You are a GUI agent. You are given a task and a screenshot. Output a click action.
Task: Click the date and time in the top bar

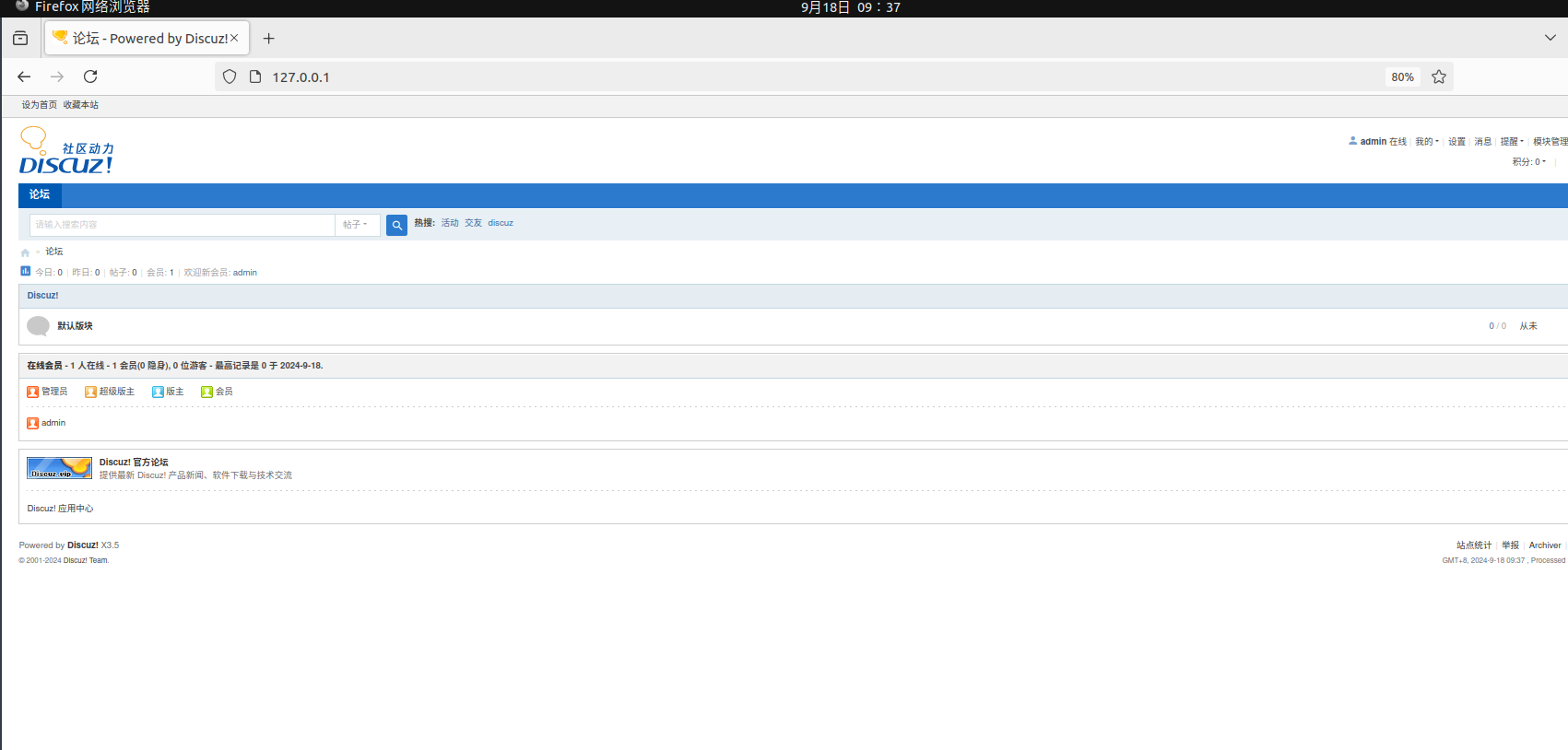(x=850, y=7)
